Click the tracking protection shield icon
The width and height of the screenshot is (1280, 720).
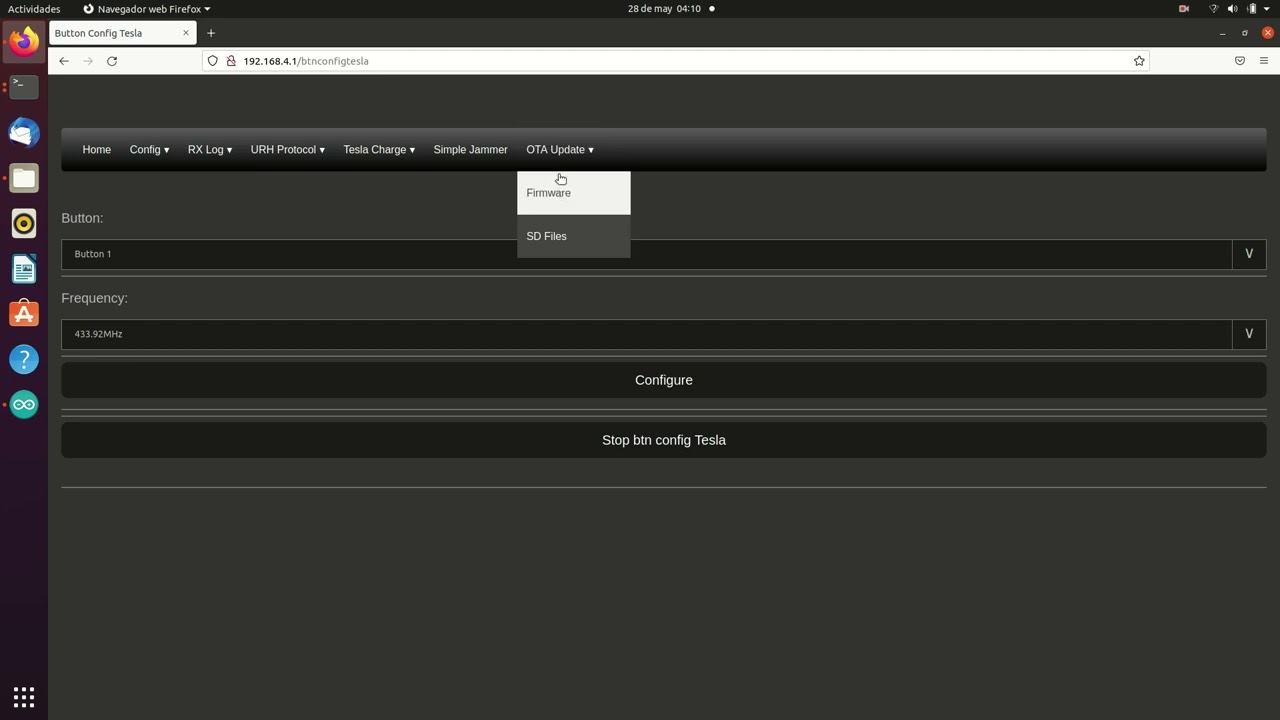click(x=212, y=61)
